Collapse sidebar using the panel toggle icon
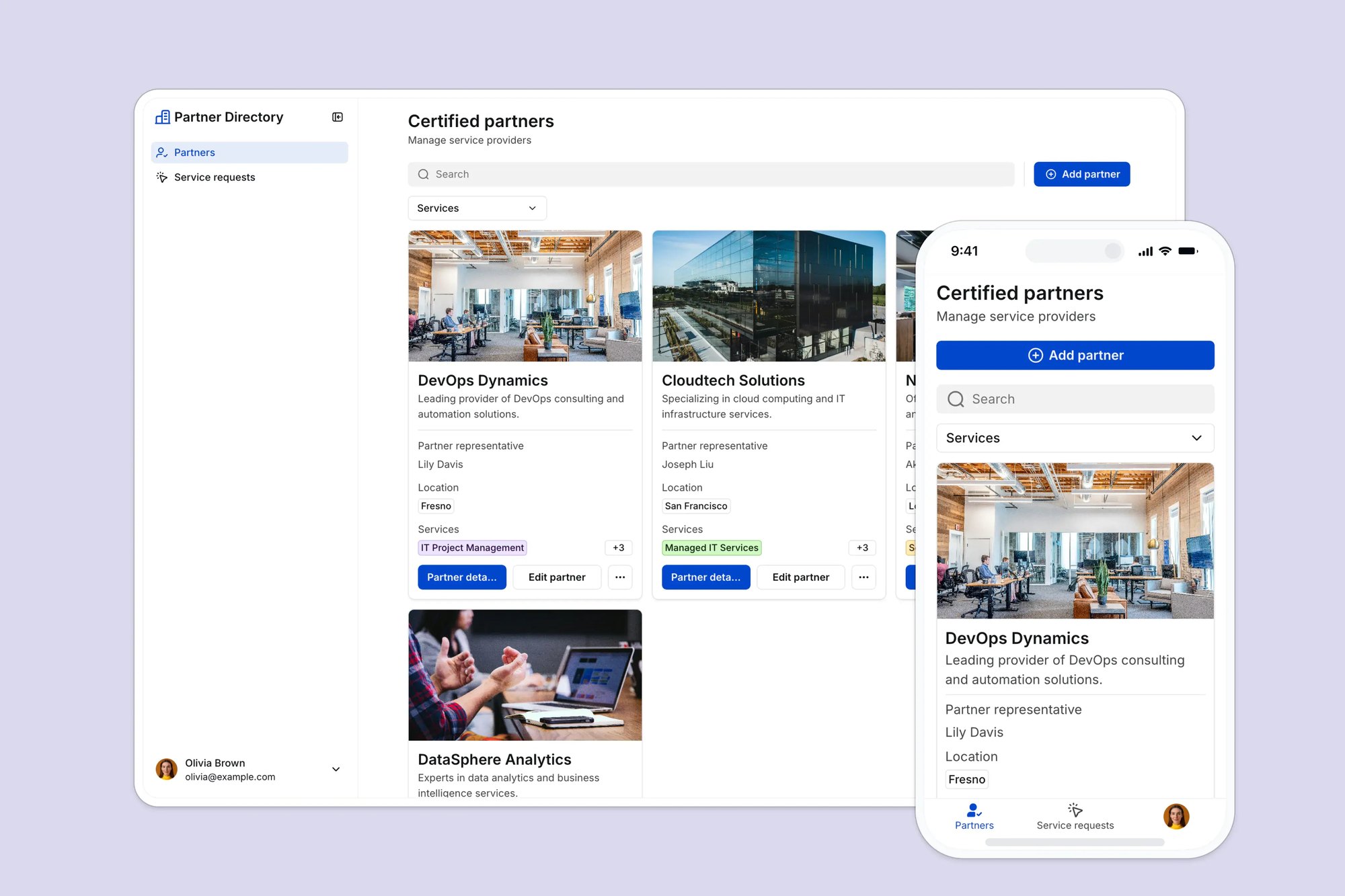The height and width of the screenshot is (896, 1345). tap(338, 117)
